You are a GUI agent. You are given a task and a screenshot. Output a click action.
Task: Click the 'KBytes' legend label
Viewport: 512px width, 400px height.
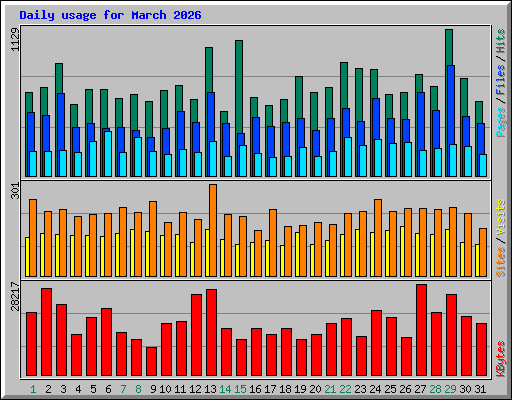[x=500, y=359]
